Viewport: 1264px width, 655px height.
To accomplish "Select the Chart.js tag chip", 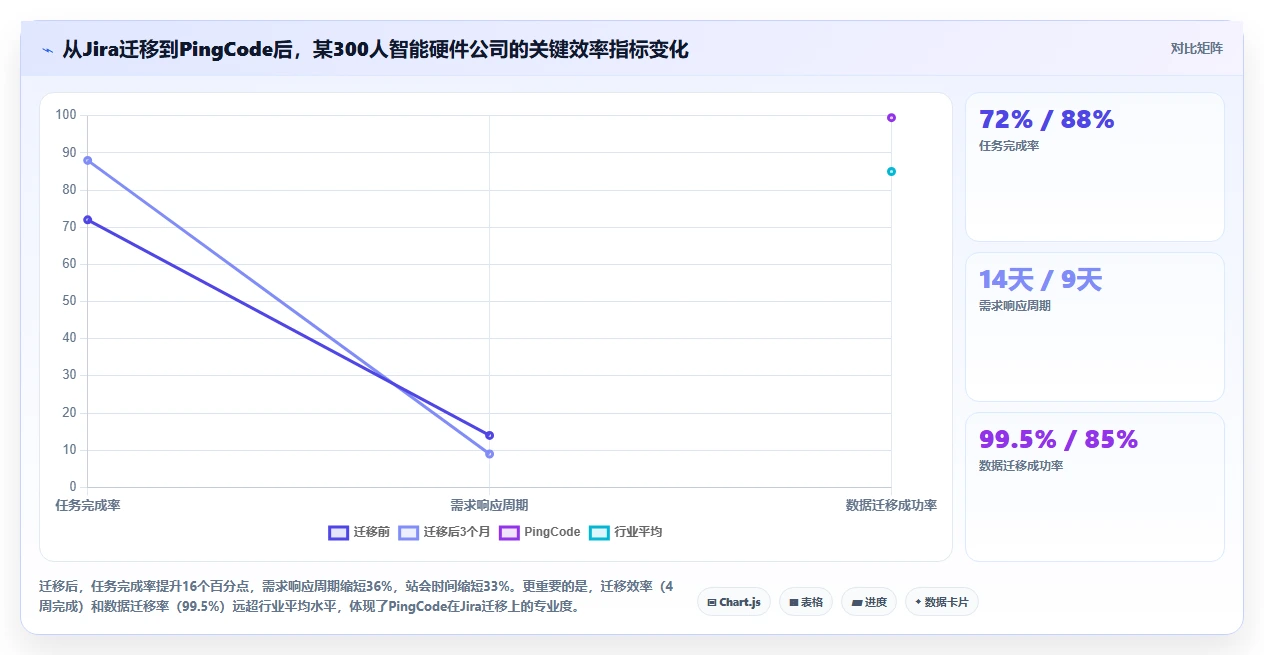I will click(x=733, y=602).
